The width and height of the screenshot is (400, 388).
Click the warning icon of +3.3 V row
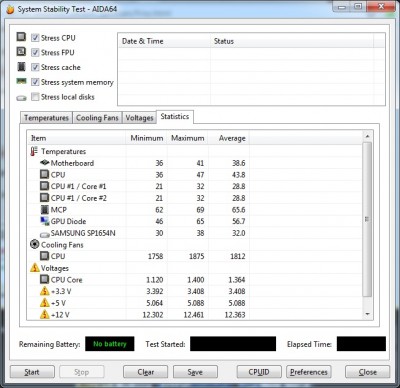tap(45, 291)
